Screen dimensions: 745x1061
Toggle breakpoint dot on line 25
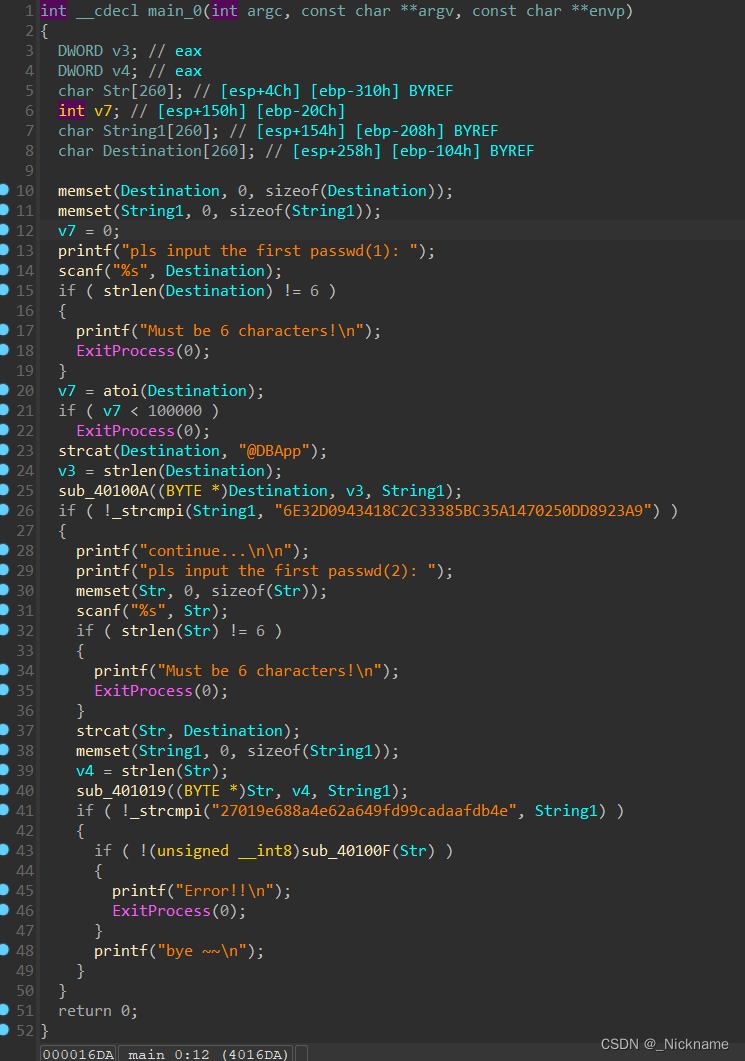3,491
